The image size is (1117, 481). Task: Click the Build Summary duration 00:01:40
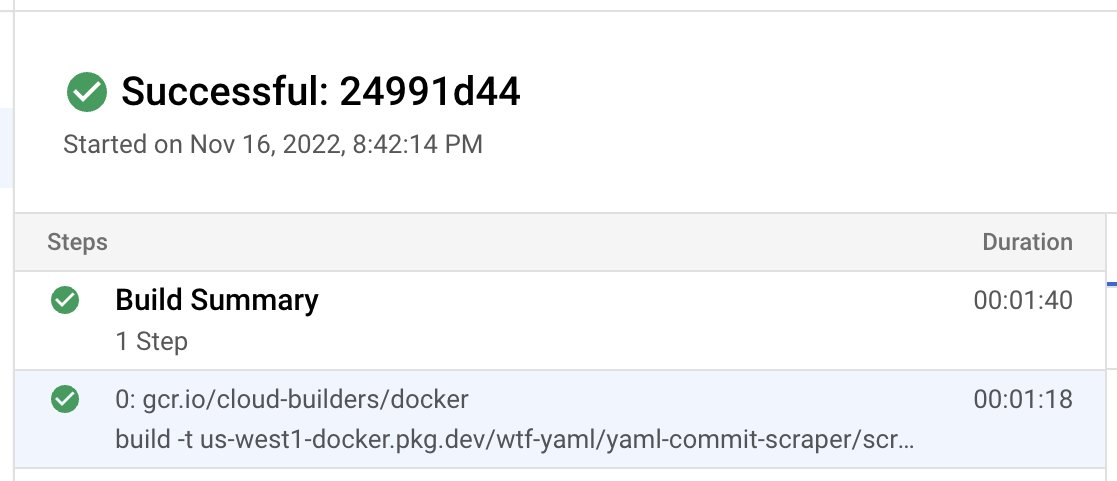click(1023, 300)
